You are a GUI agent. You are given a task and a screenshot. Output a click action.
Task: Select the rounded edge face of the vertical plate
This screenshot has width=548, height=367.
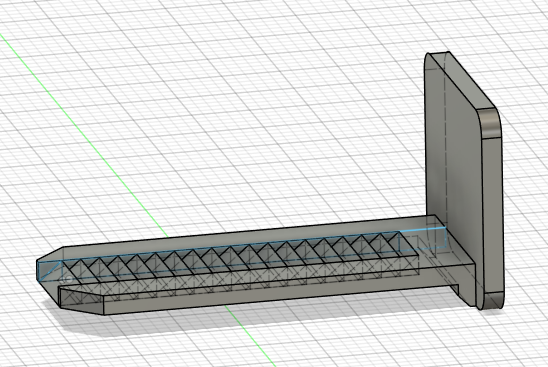pos(491,123)
